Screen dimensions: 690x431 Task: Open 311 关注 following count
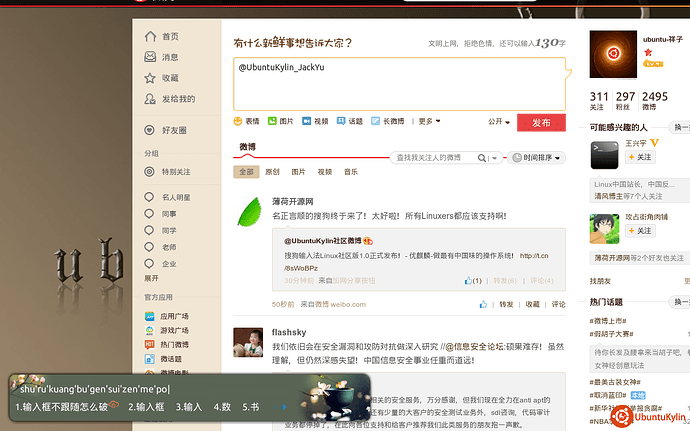(x=598, y=100)
